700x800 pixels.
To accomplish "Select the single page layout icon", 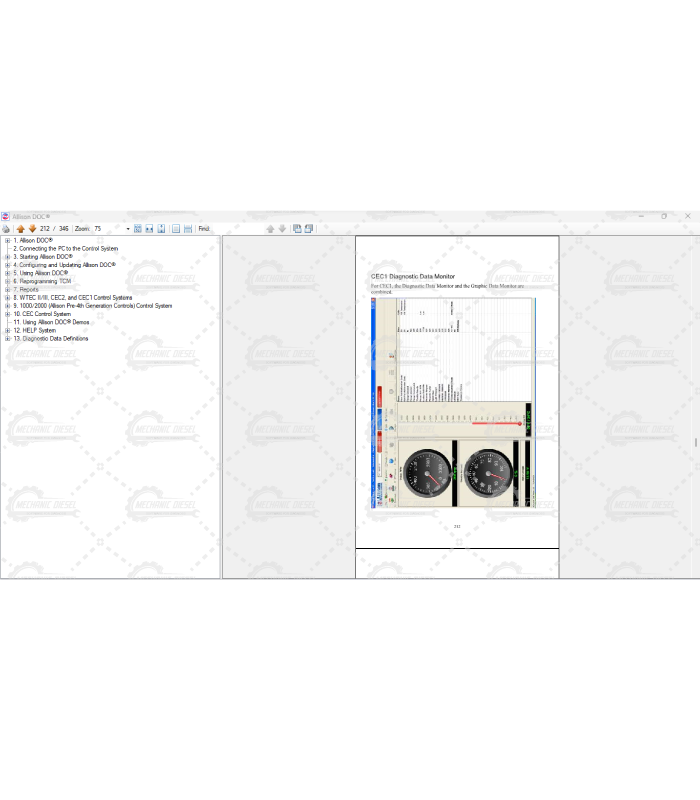I will [x=176, y=229].
